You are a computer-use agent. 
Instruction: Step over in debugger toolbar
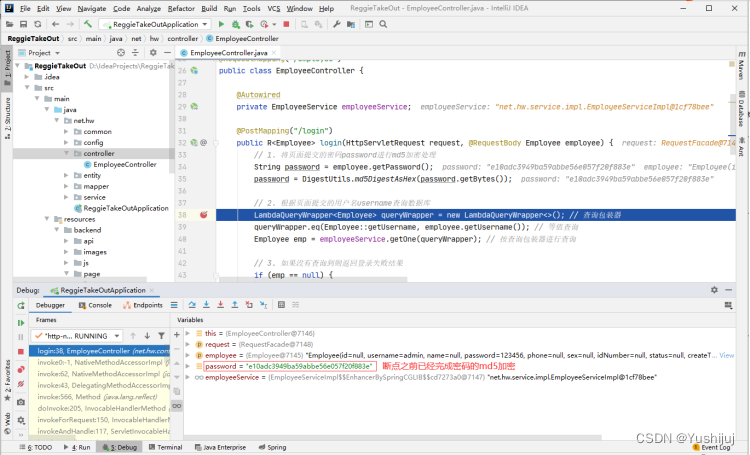click(x=192, y=305)
